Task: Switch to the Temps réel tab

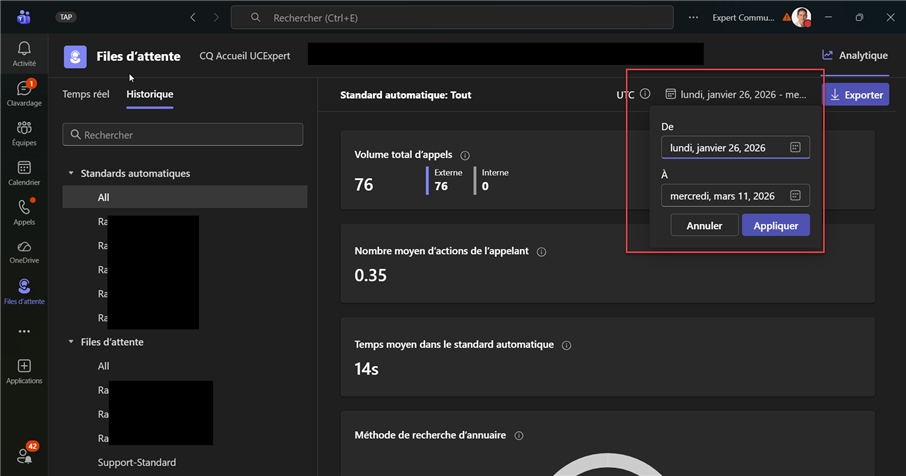Action: point(86,94)
